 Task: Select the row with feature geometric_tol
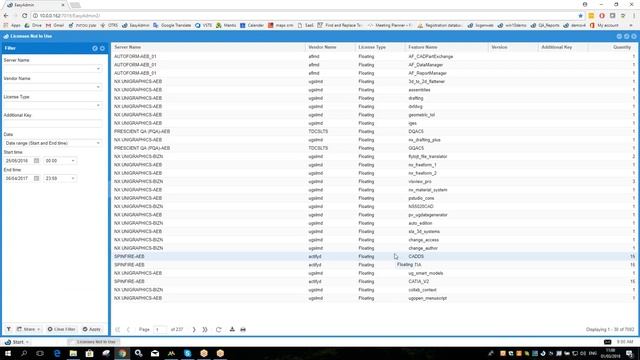[x=374, y=115]
